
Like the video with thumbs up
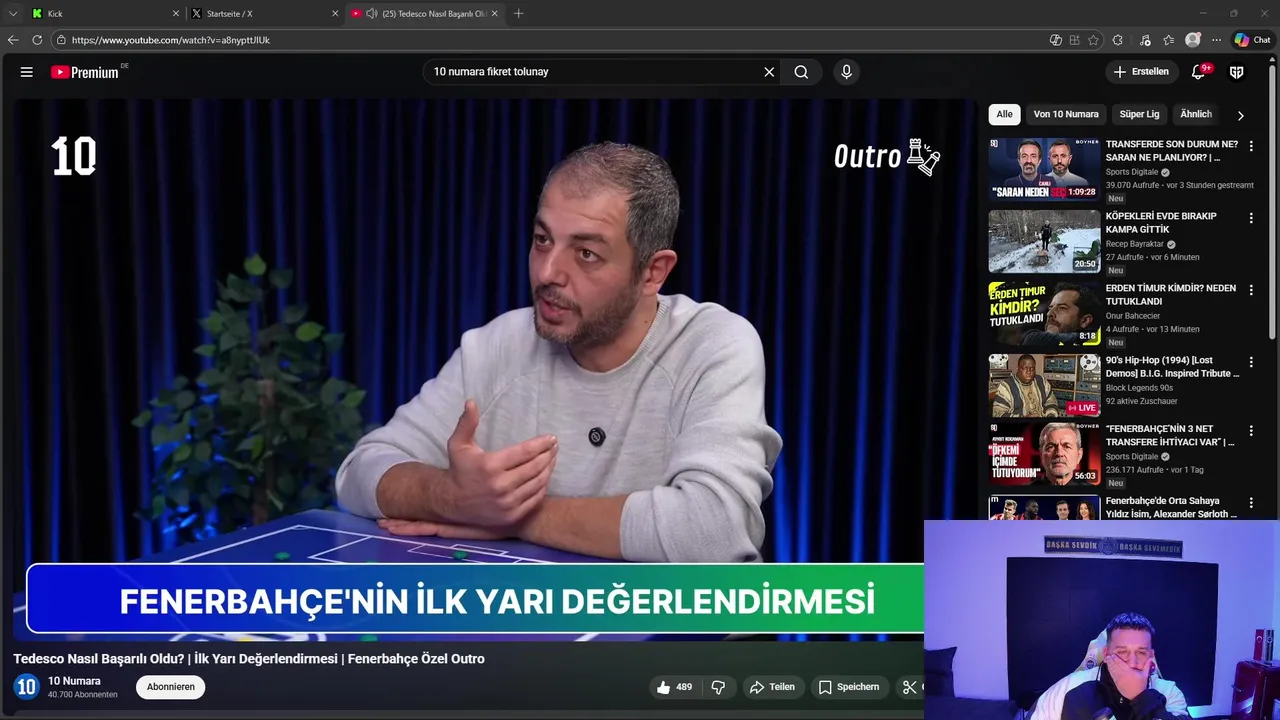click(674, 687)
